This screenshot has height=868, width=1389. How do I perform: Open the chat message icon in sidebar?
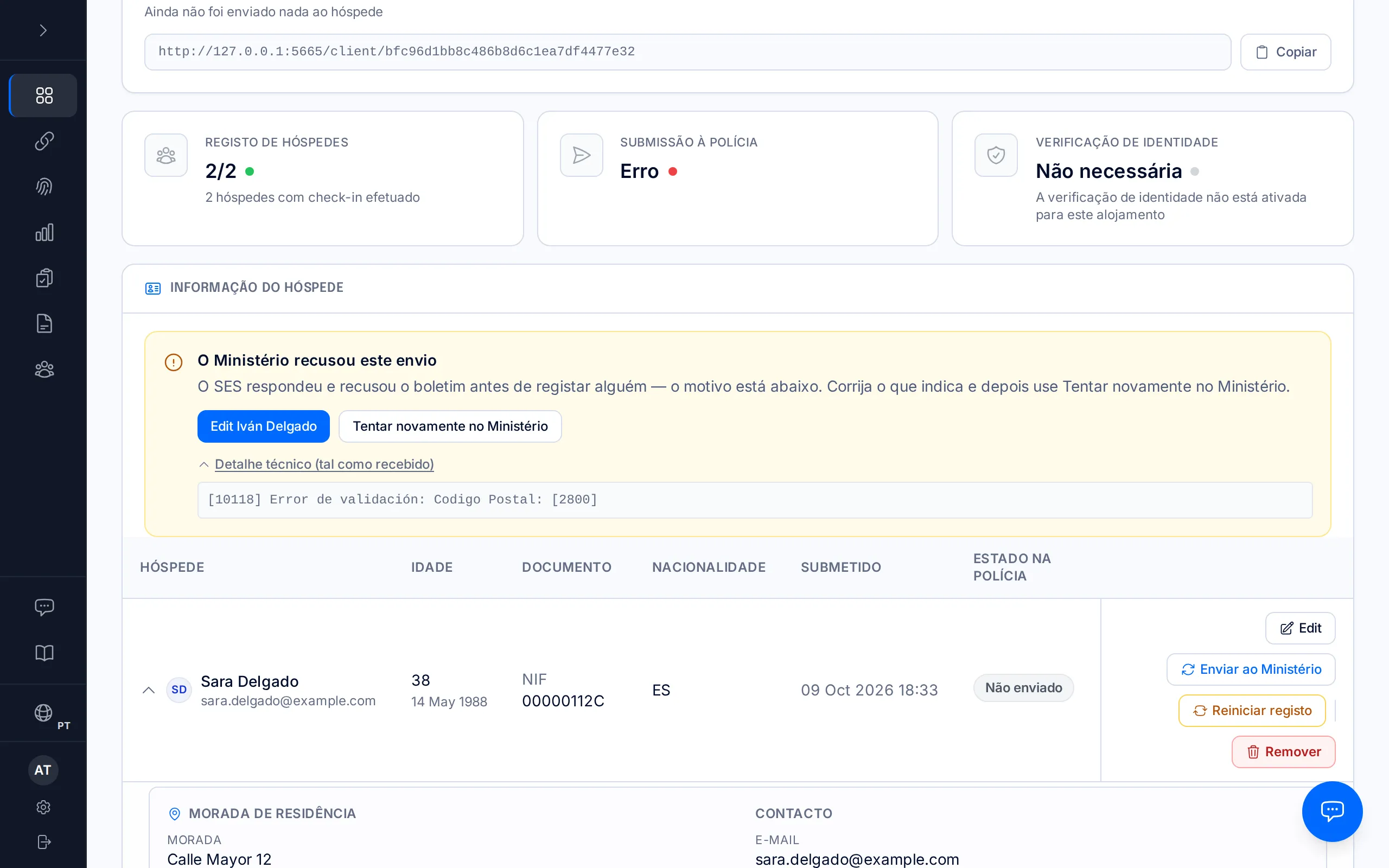[43, 607]
